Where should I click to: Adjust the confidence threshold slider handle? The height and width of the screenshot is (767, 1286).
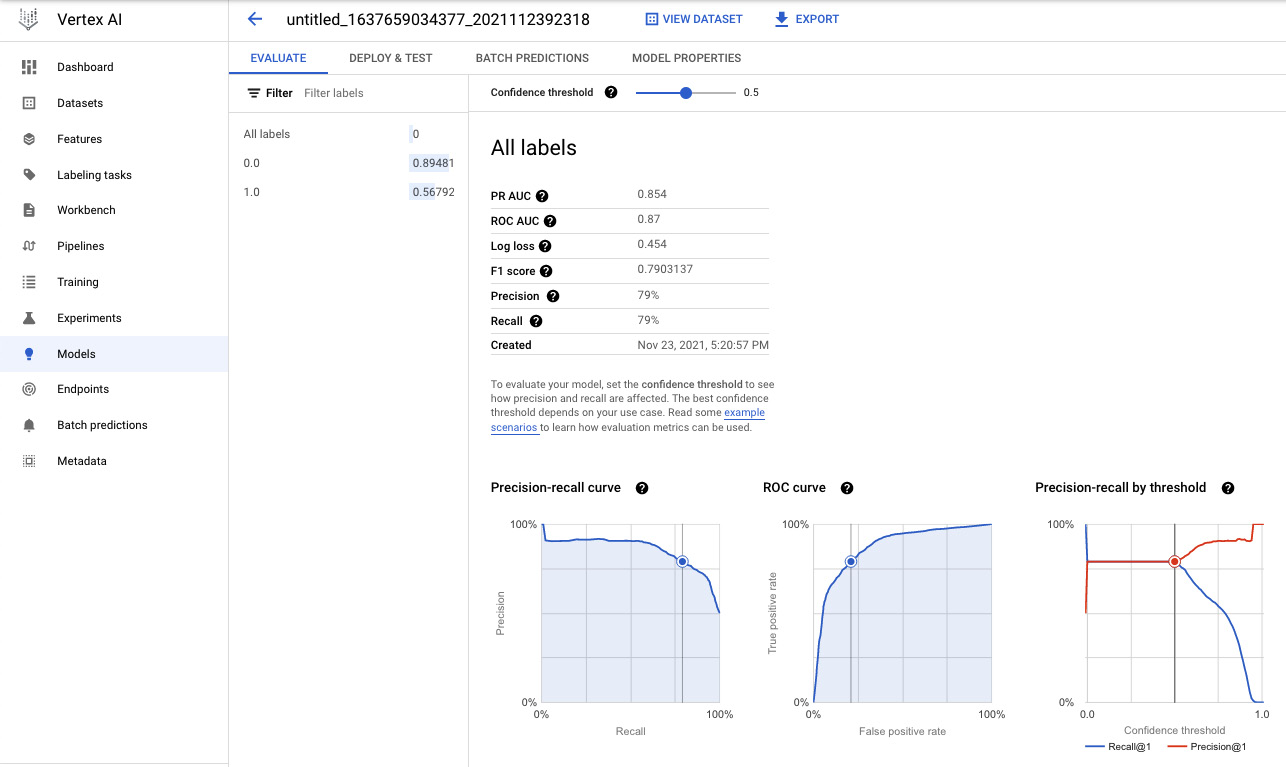[x=686, y=92]
